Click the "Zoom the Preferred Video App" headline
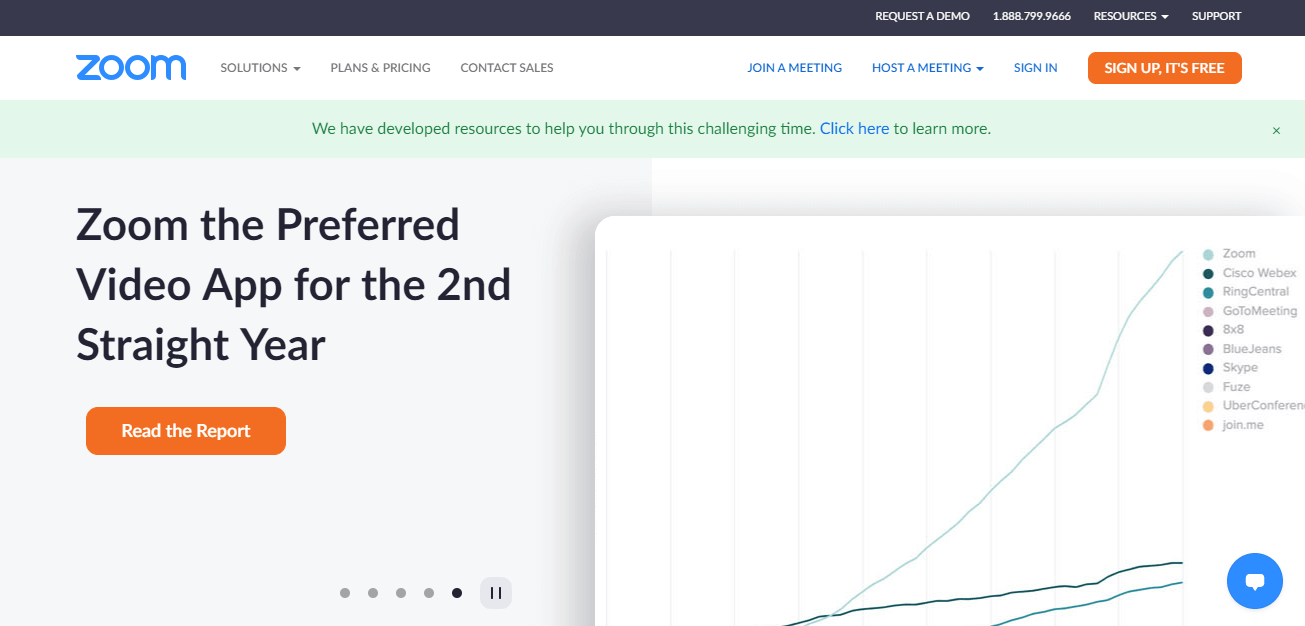Image resolution: width=1305 pixels, height=626 pixels. click(x=294, y=285)
